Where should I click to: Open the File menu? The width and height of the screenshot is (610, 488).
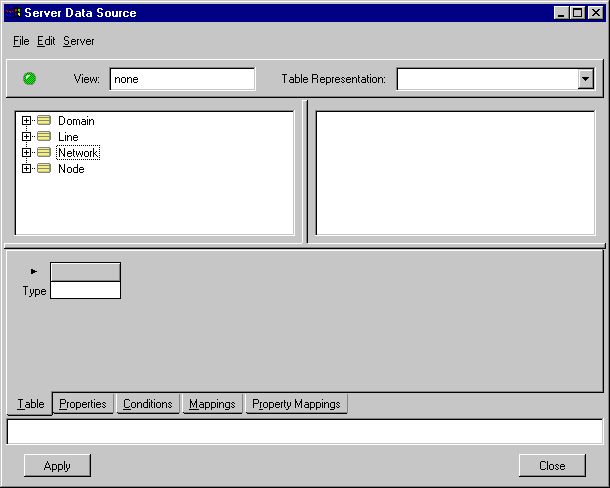pyautogui.click(x=21, y=41)
